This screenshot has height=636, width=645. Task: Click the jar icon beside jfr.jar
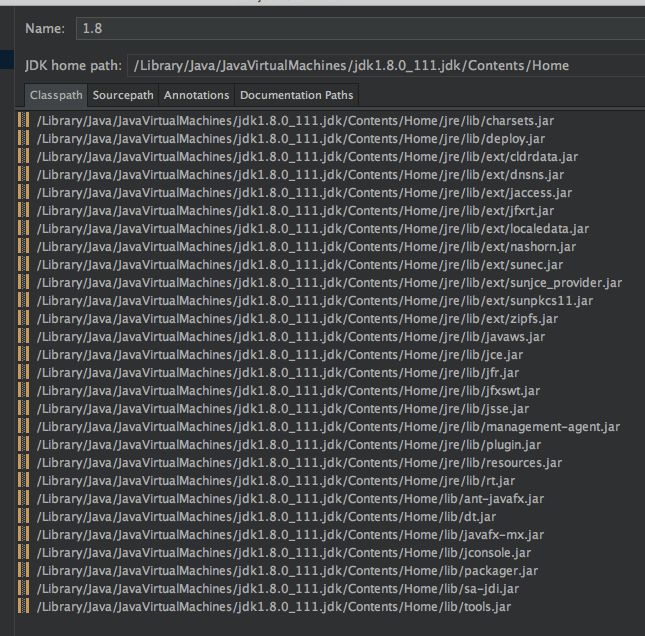click(x=24, y=373)
